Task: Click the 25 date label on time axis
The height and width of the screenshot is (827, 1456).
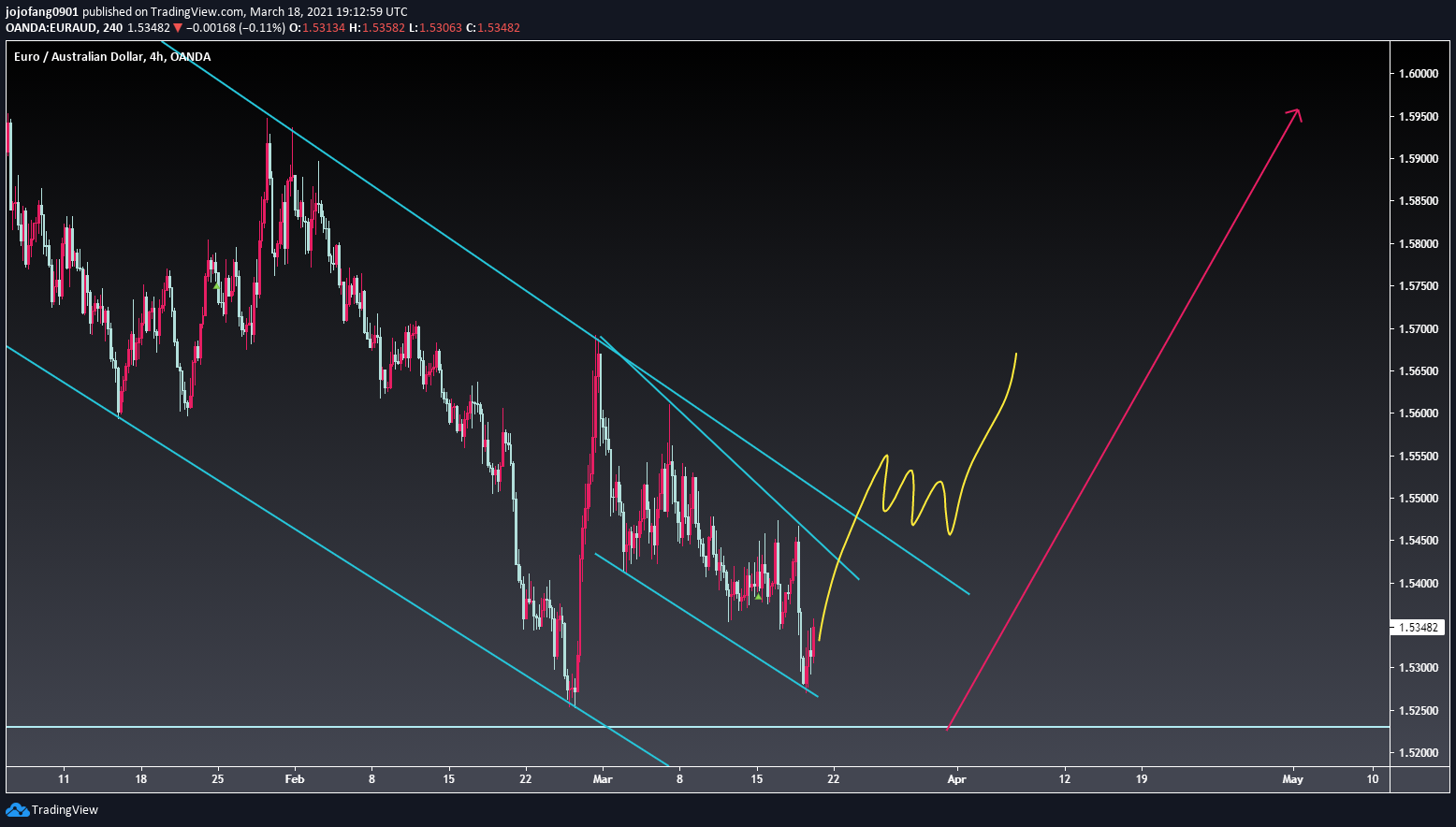Action: [x=217, y=778]
